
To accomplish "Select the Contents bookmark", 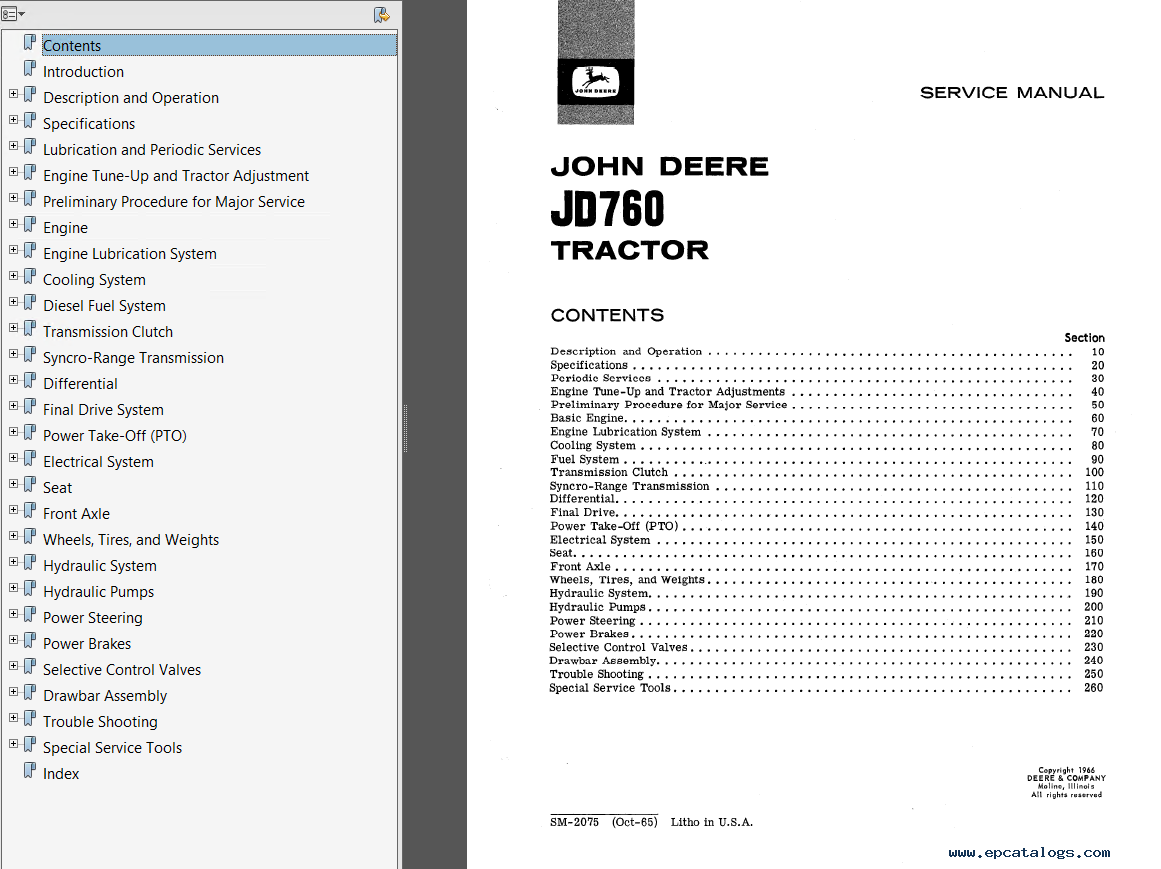I will tap(72, 46).
